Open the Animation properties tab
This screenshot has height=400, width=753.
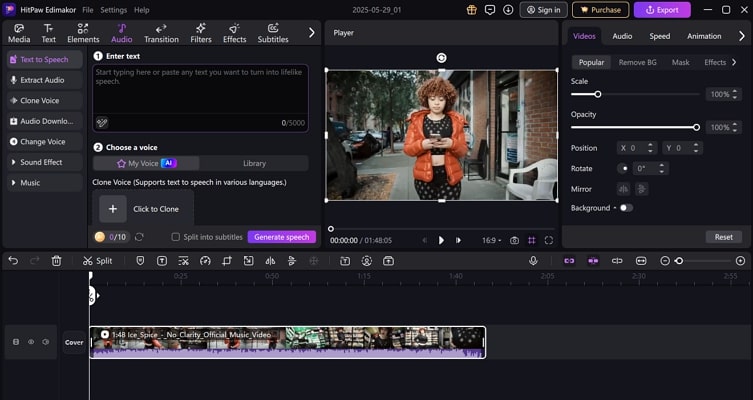pyautogui.click(x=704, y=36)
